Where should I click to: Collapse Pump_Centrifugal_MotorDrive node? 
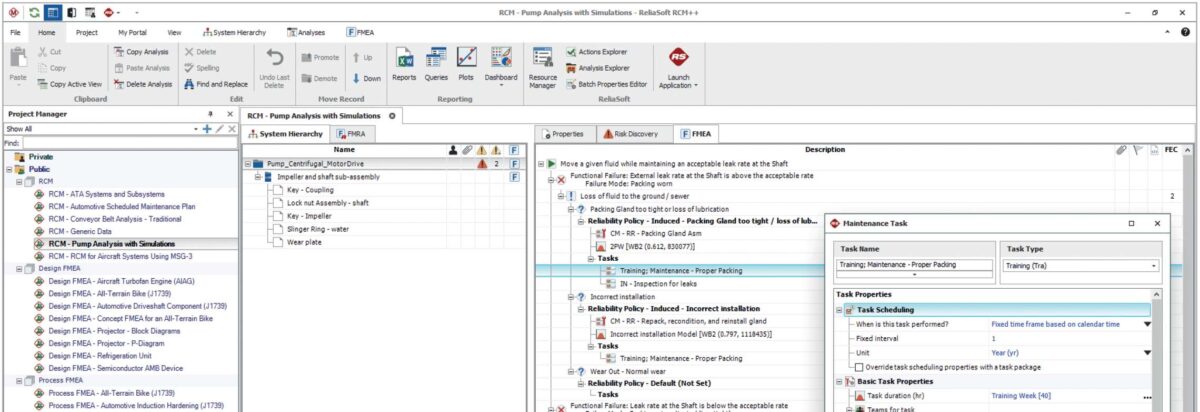tap(248, 163)
